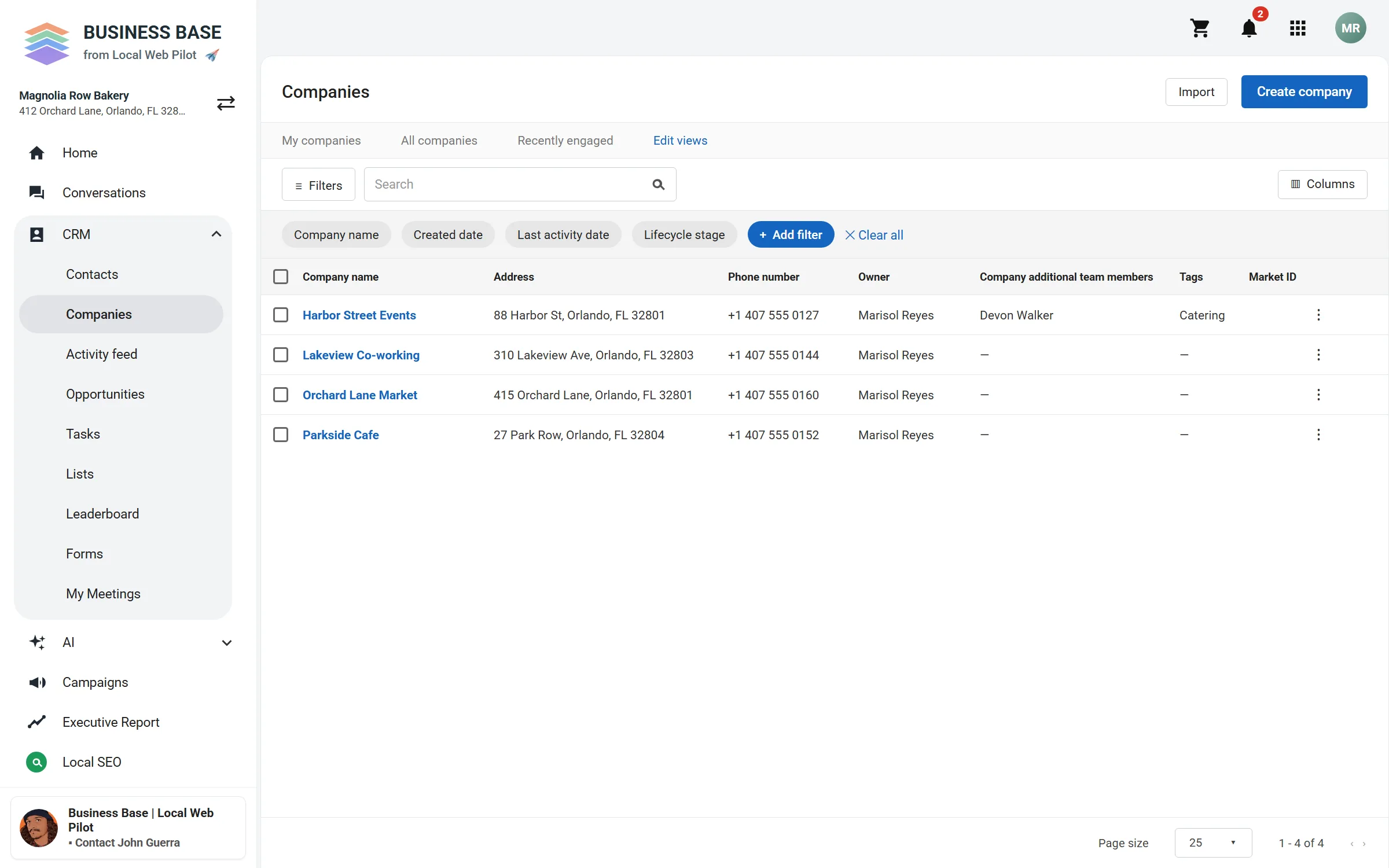Check the Orchard Lane Market row checkbox
This screenshot has height=868, width=1389.
pos(281,395)
